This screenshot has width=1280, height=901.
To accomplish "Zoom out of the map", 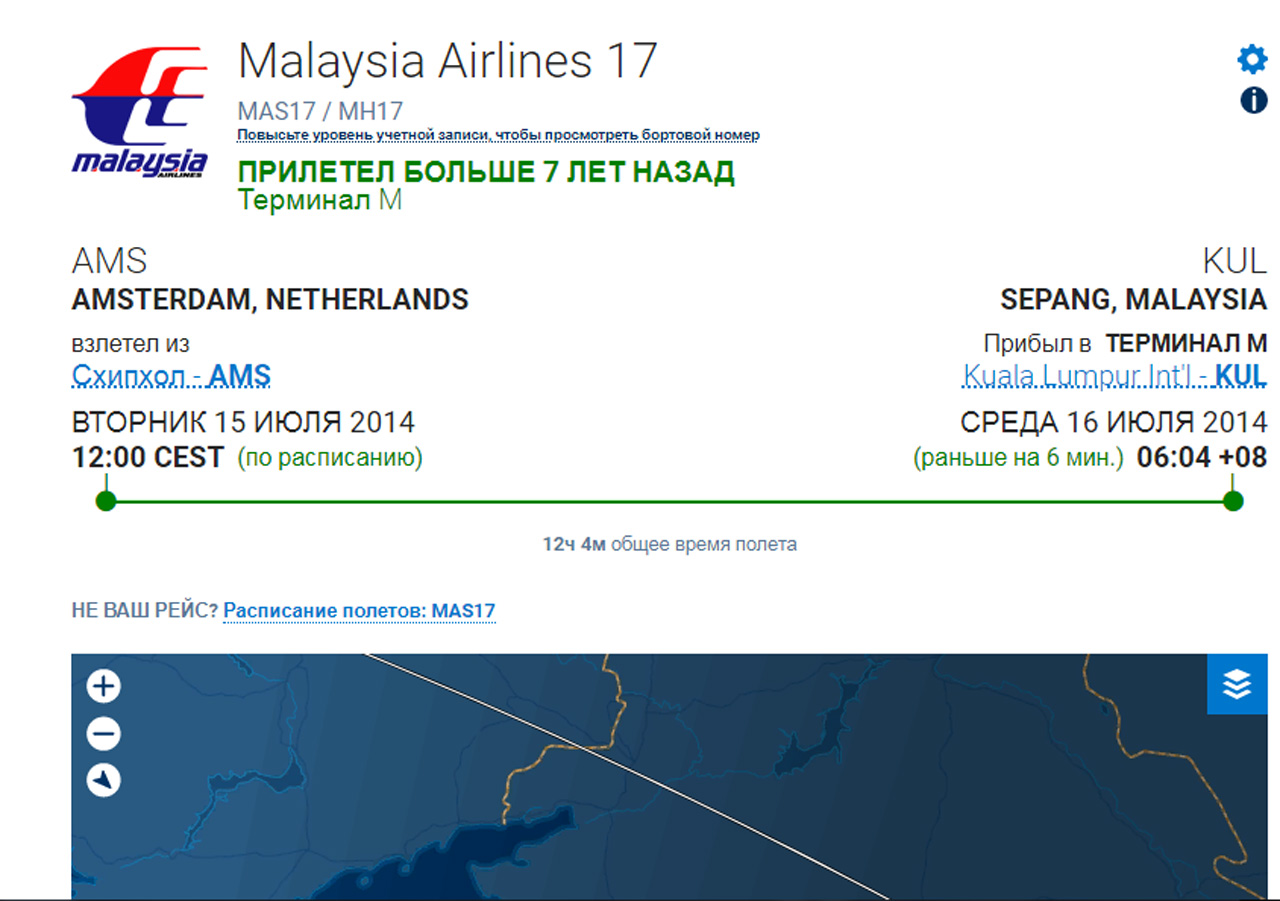I will click(x=104, y=734).
